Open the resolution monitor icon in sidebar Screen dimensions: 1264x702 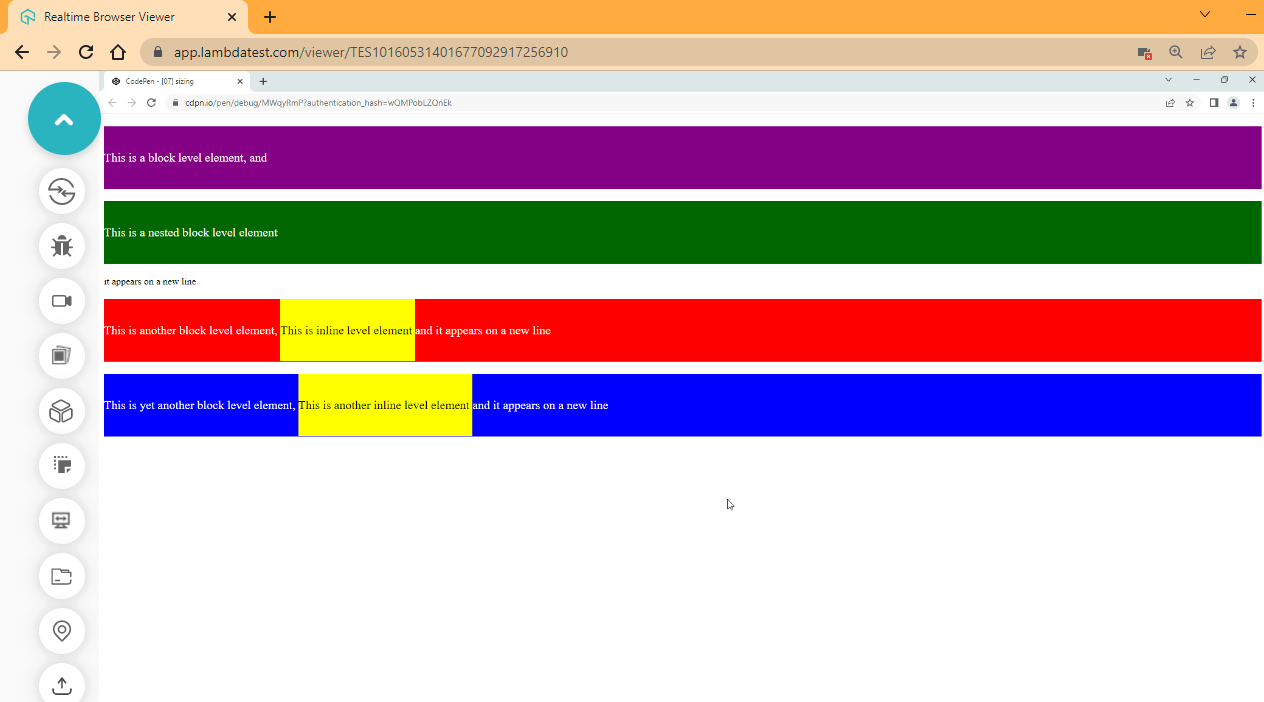coord(62,521)
